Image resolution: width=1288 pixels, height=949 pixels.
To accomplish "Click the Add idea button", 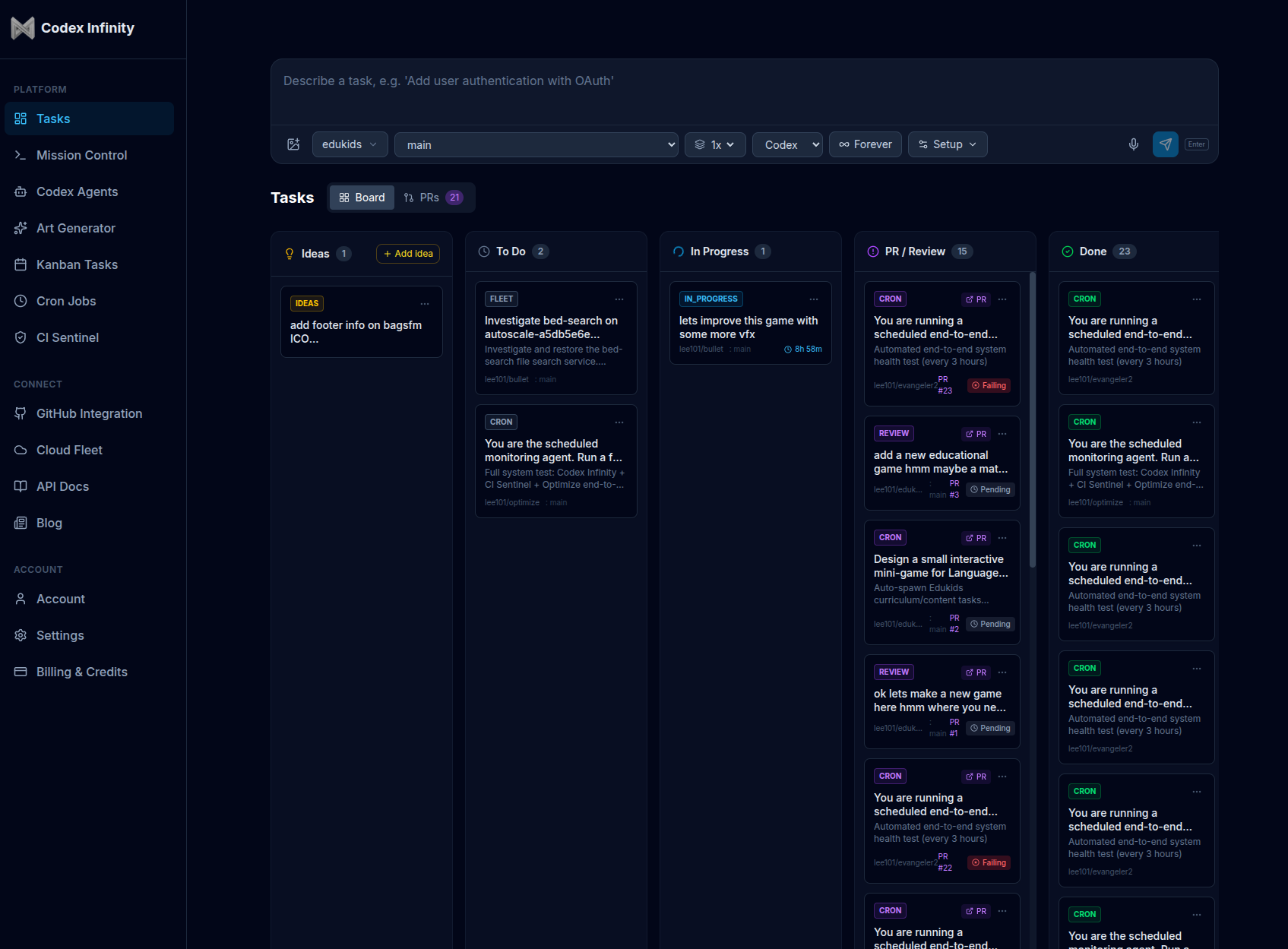I will (x=407, y=254).
